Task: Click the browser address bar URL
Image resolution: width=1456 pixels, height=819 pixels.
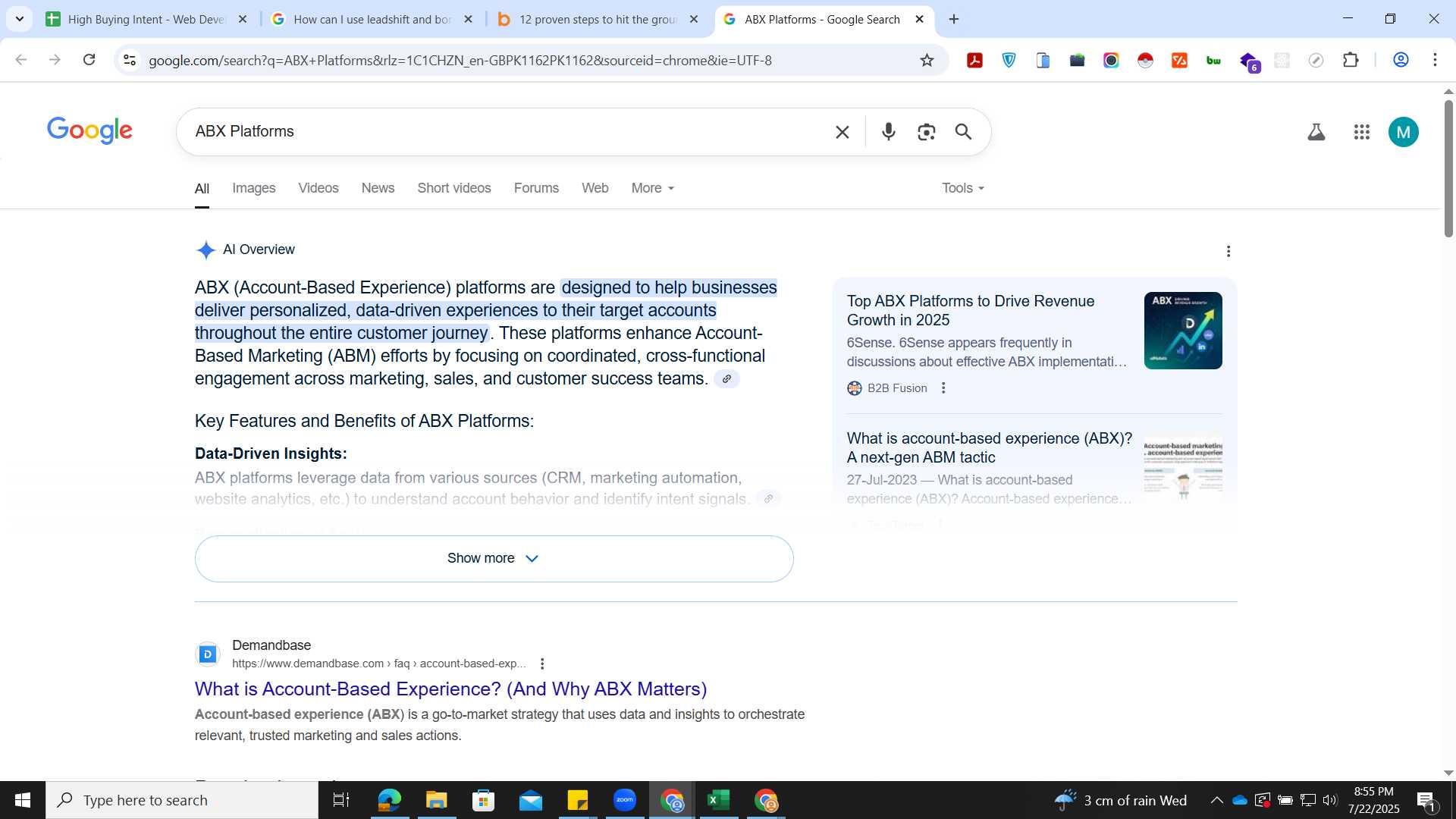Action: [x=460, y=60]
